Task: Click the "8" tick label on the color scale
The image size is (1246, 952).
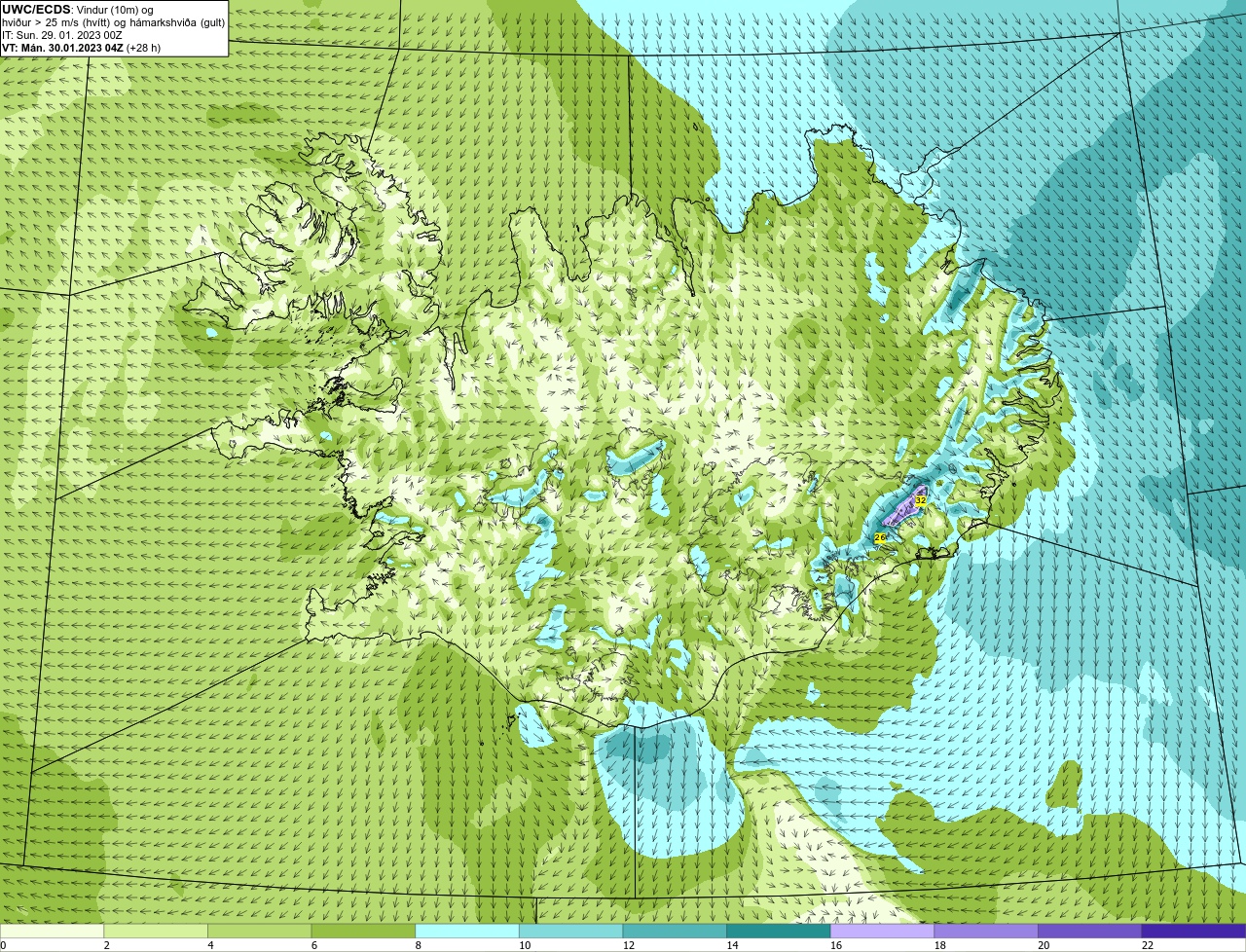Action: click(418, 945)
